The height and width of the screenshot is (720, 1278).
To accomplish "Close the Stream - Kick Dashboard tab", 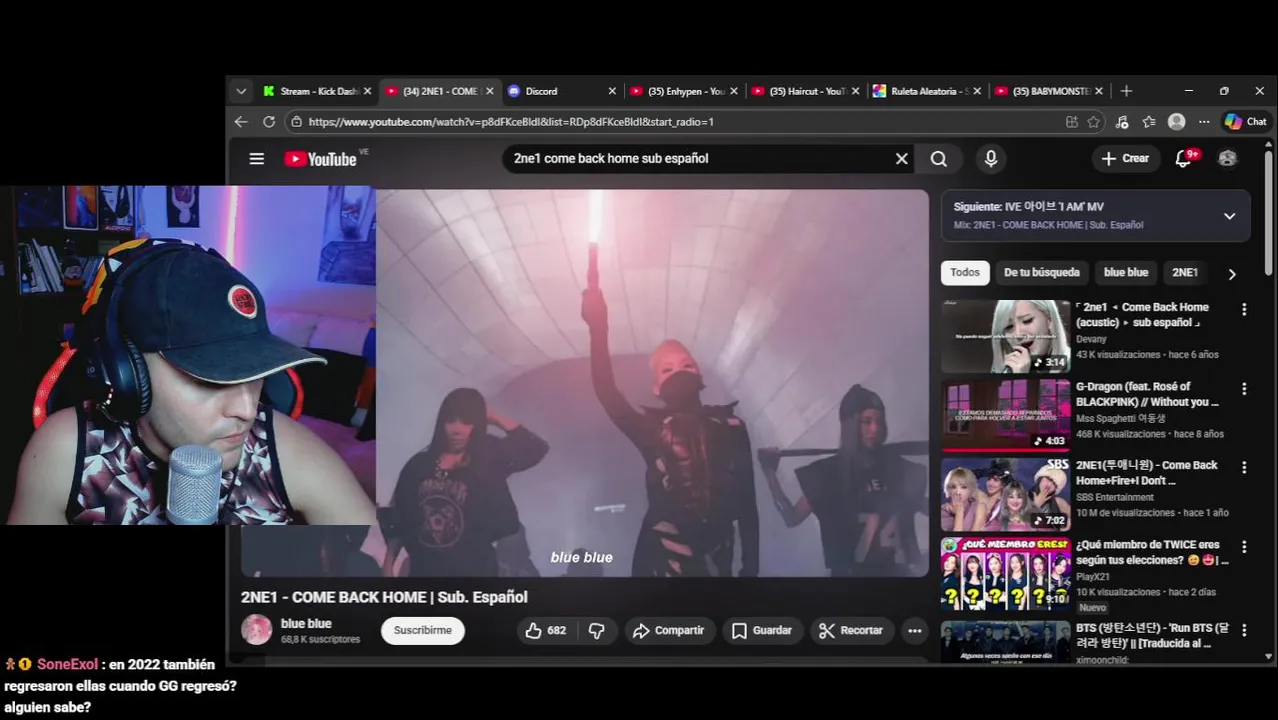I will [x=367, y=91].
